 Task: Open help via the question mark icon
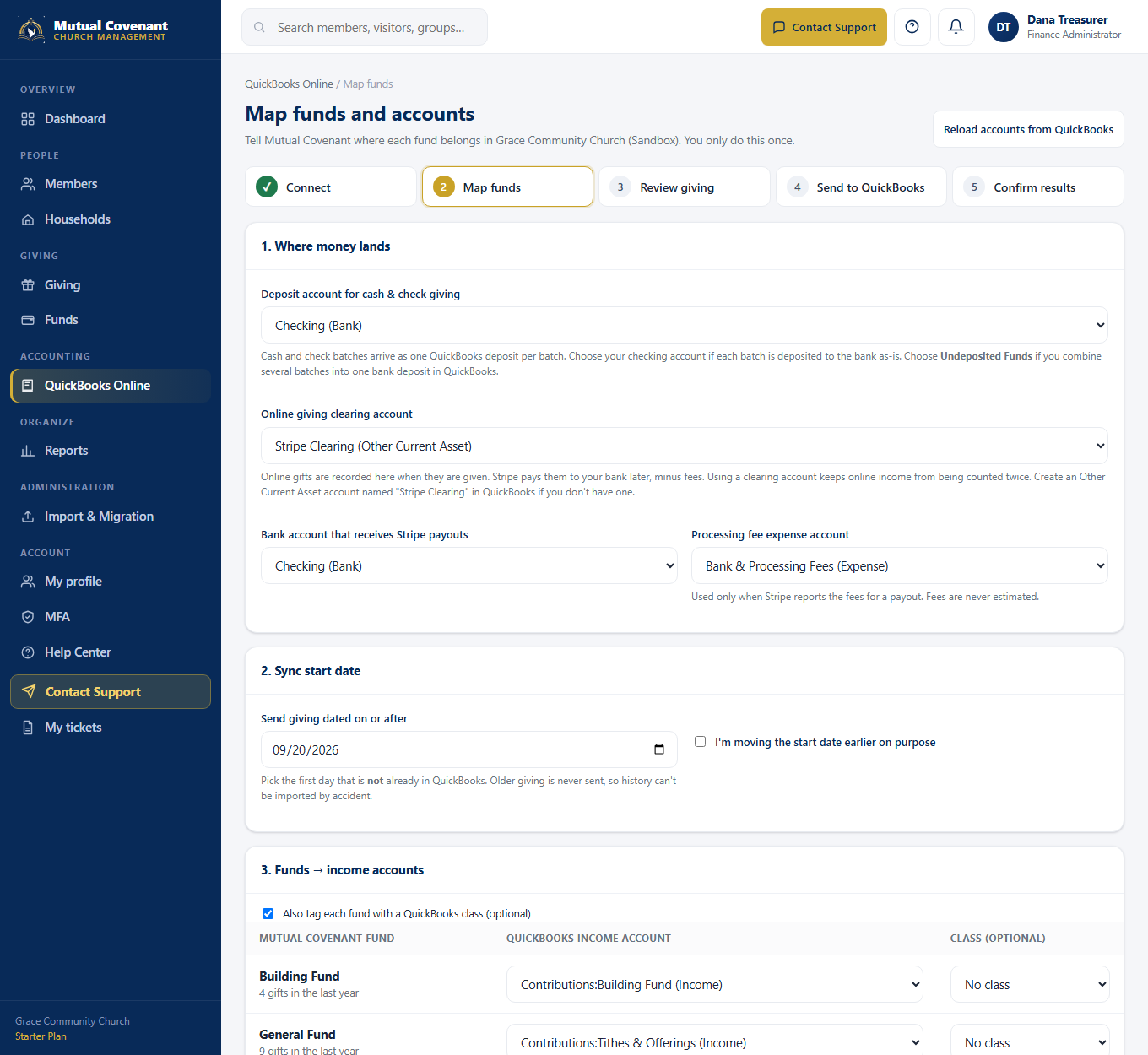pos(912,27)
